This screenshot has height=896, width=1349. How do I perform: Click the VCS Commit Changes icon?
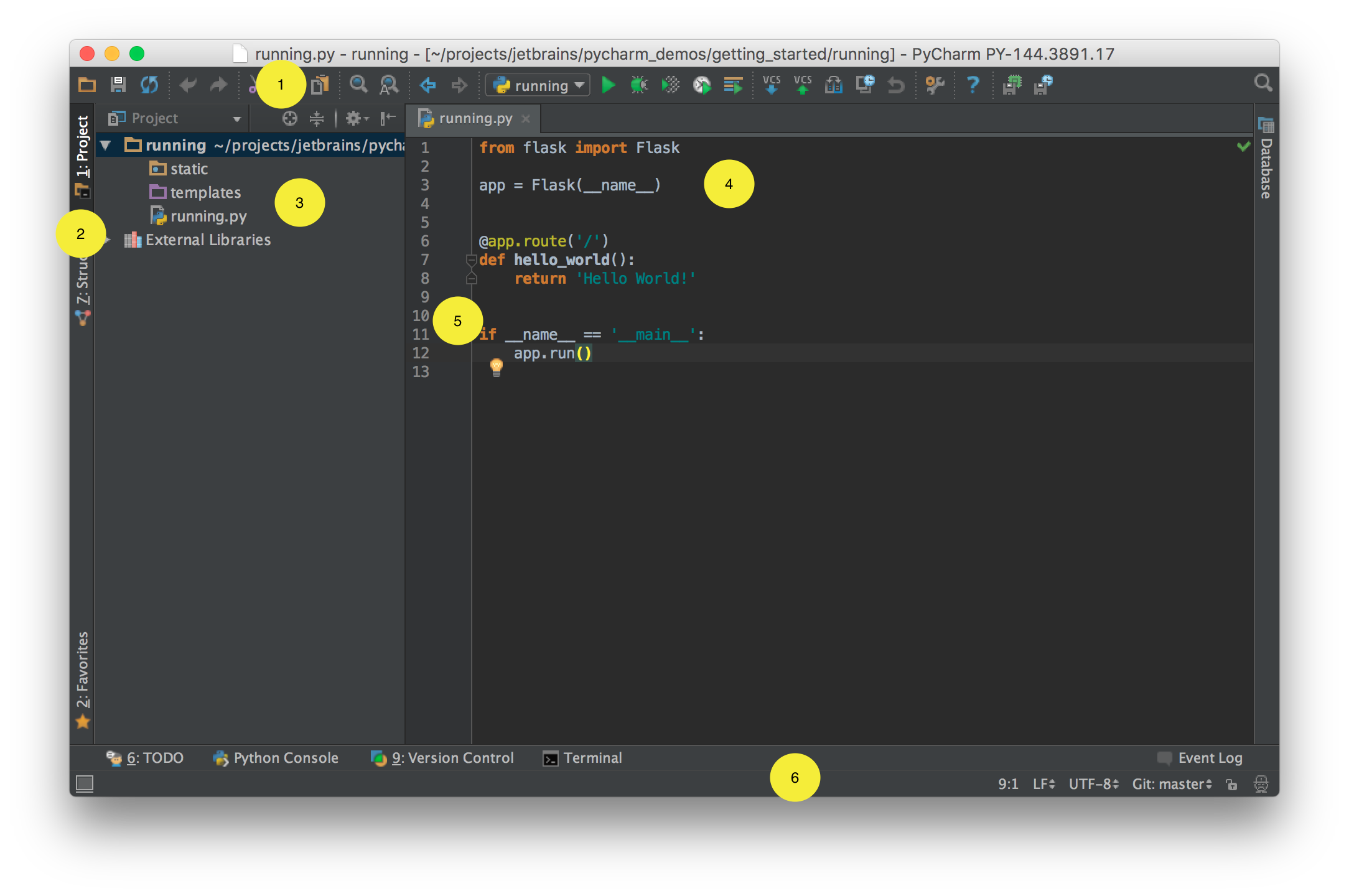click(x=803, y=85)
